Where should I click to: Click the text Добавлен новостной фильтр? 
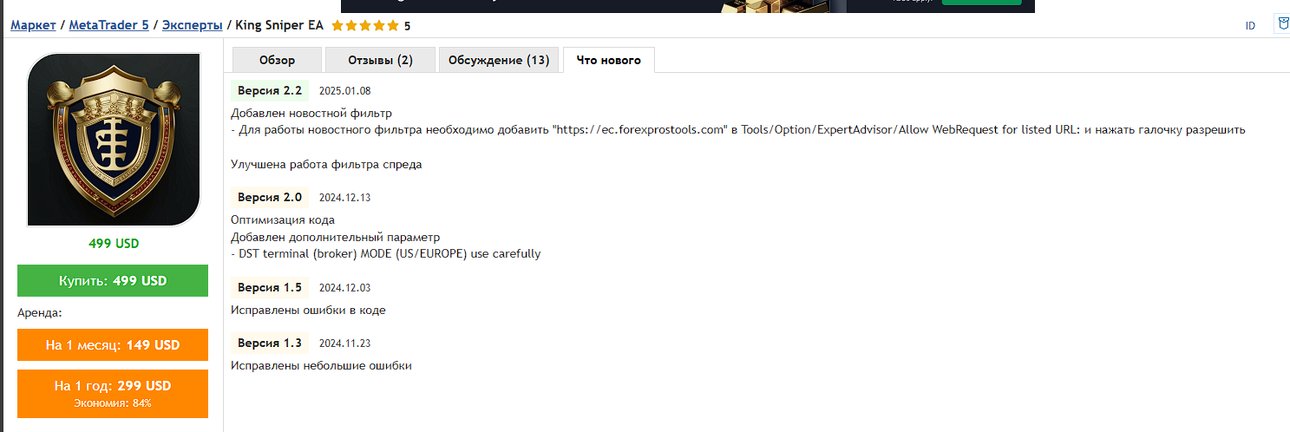click(x=311, y=113)
